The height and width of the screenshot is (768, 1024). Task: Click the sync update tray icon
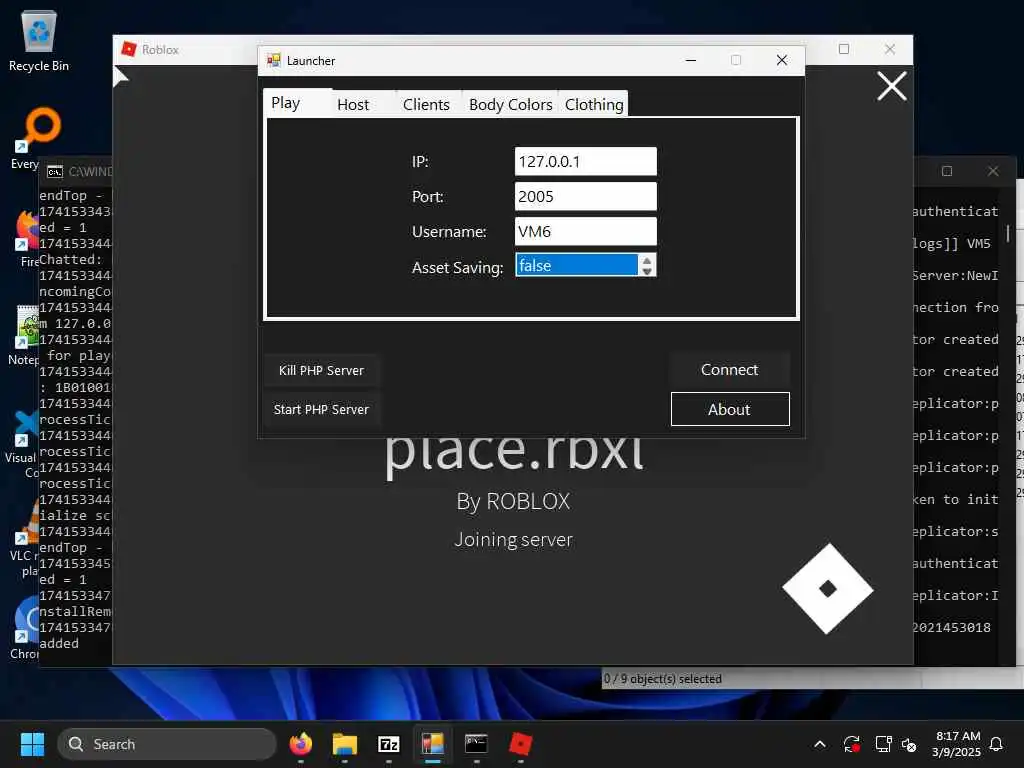click(851, 744)
